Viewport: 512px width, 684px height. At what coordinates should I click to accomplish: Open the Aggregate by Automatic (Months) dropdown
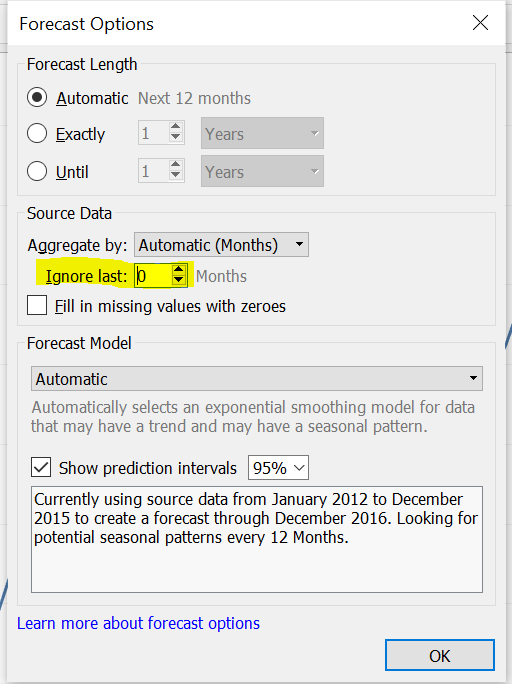point(221,245)
